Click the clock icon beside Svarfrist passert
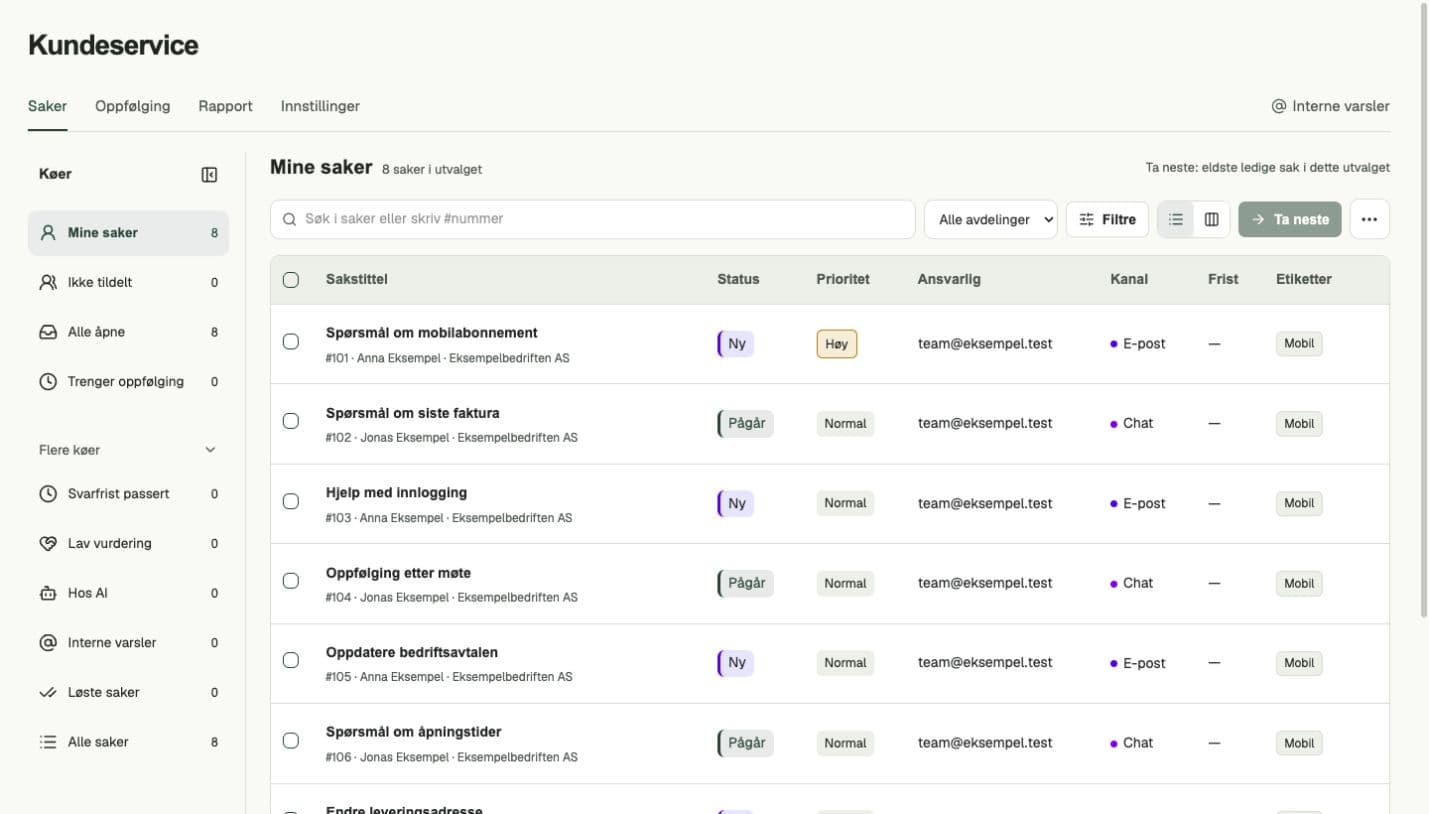This screenshot has width=1429, height=814. point(48,494)
